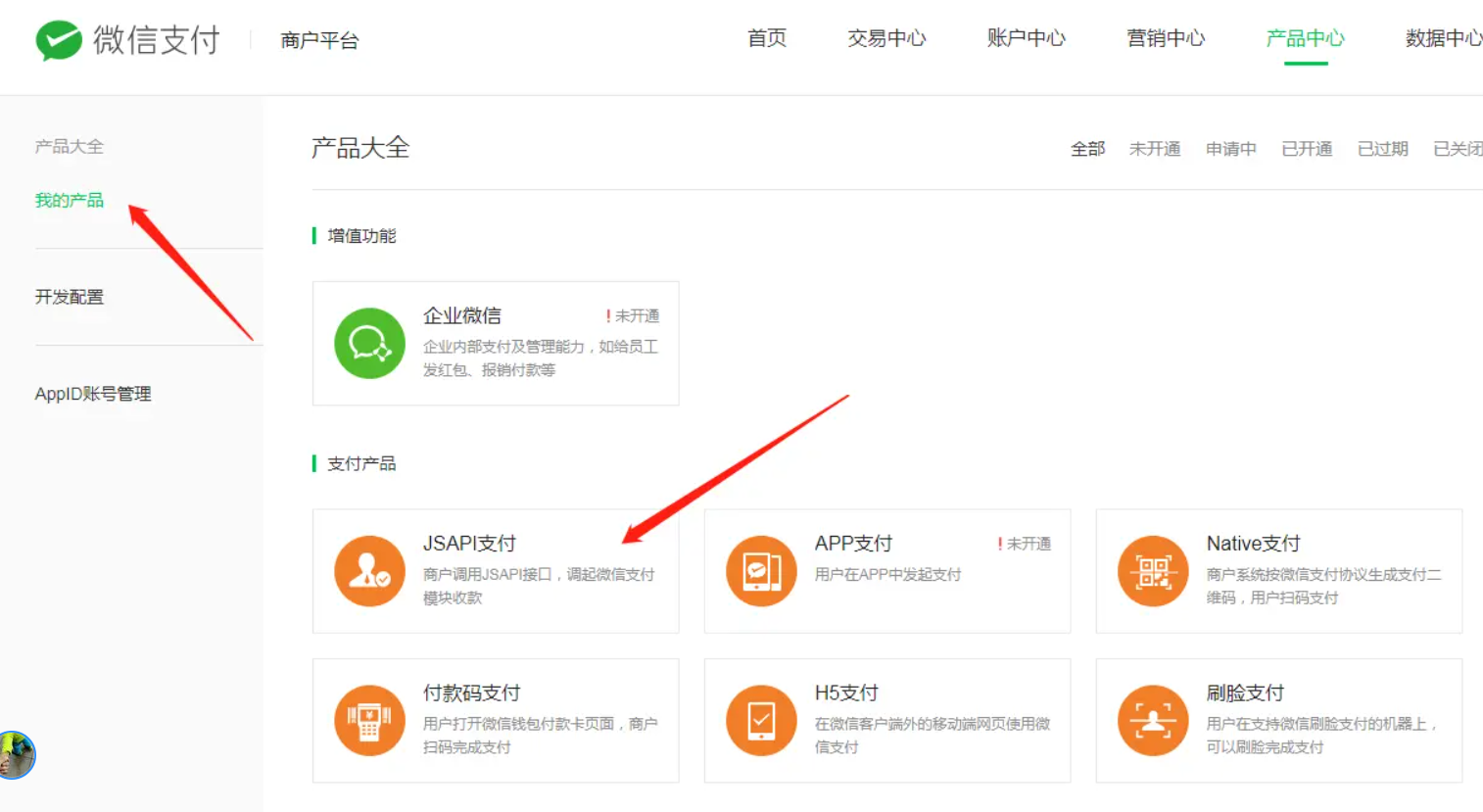Click the 付款码支付 description text
Image resolution: width=1483 pixels, height=812 pixels.
coord(541,736)
